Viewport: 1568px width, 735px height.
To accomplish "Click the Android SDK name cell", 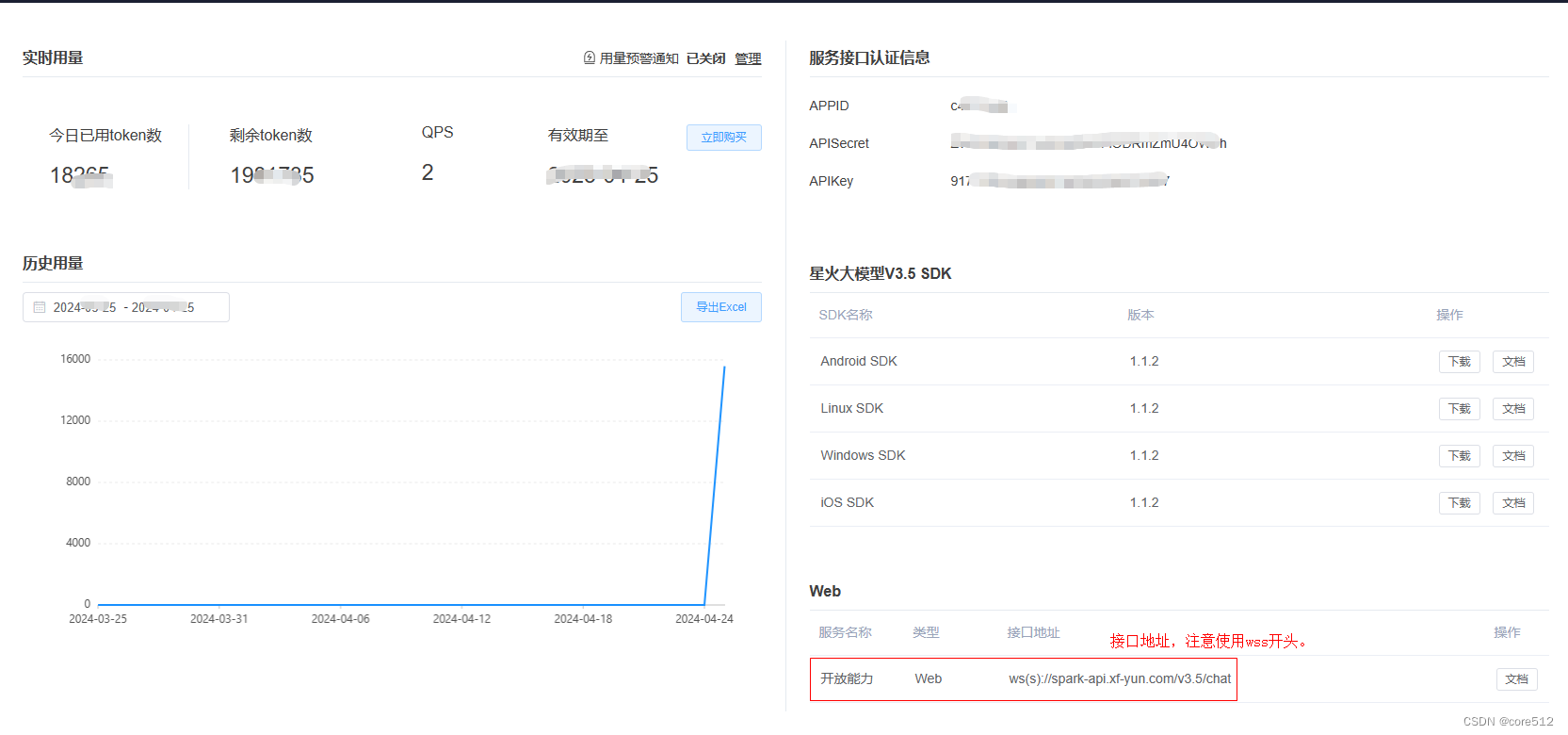I will (859, 361).
